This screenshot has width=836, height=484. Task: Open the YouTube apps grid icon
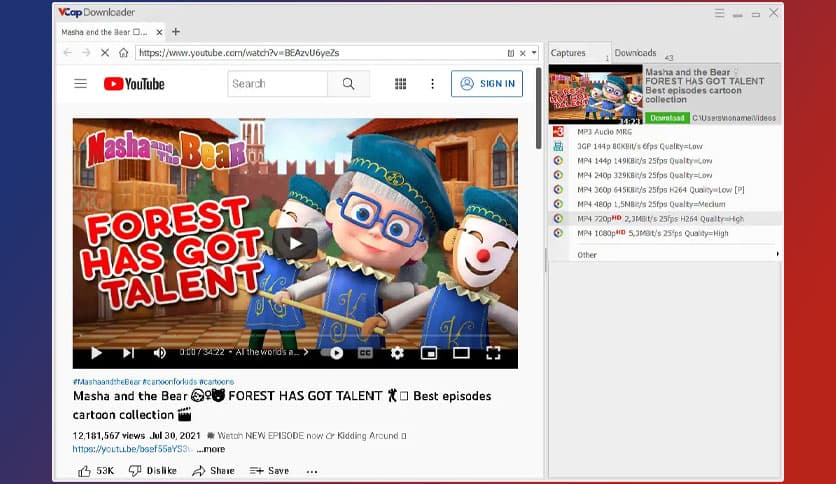tap(401, 84)
